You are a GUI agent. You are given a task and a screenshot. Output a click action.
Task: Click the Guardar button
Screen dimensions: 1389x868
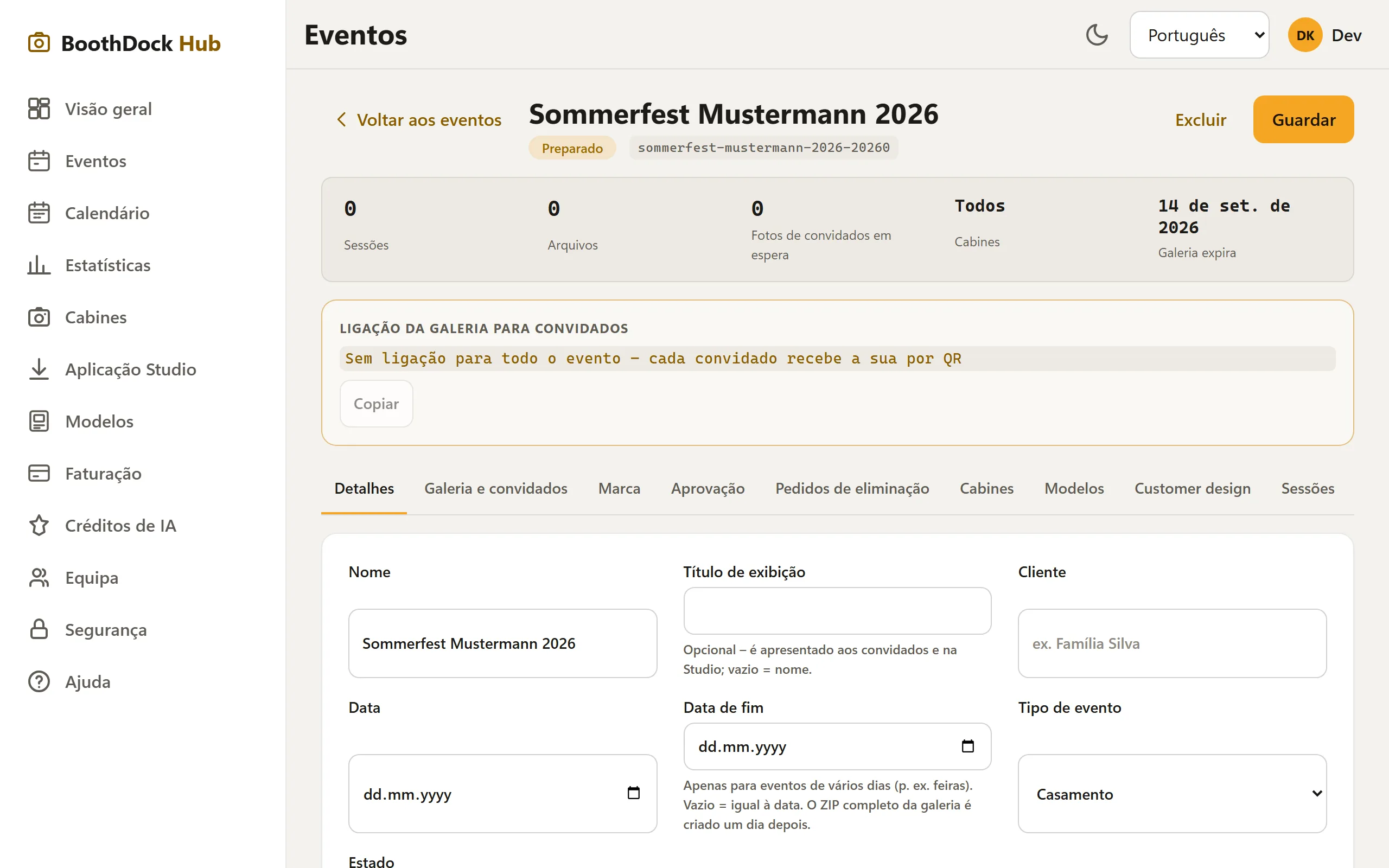pos(1303,119)
